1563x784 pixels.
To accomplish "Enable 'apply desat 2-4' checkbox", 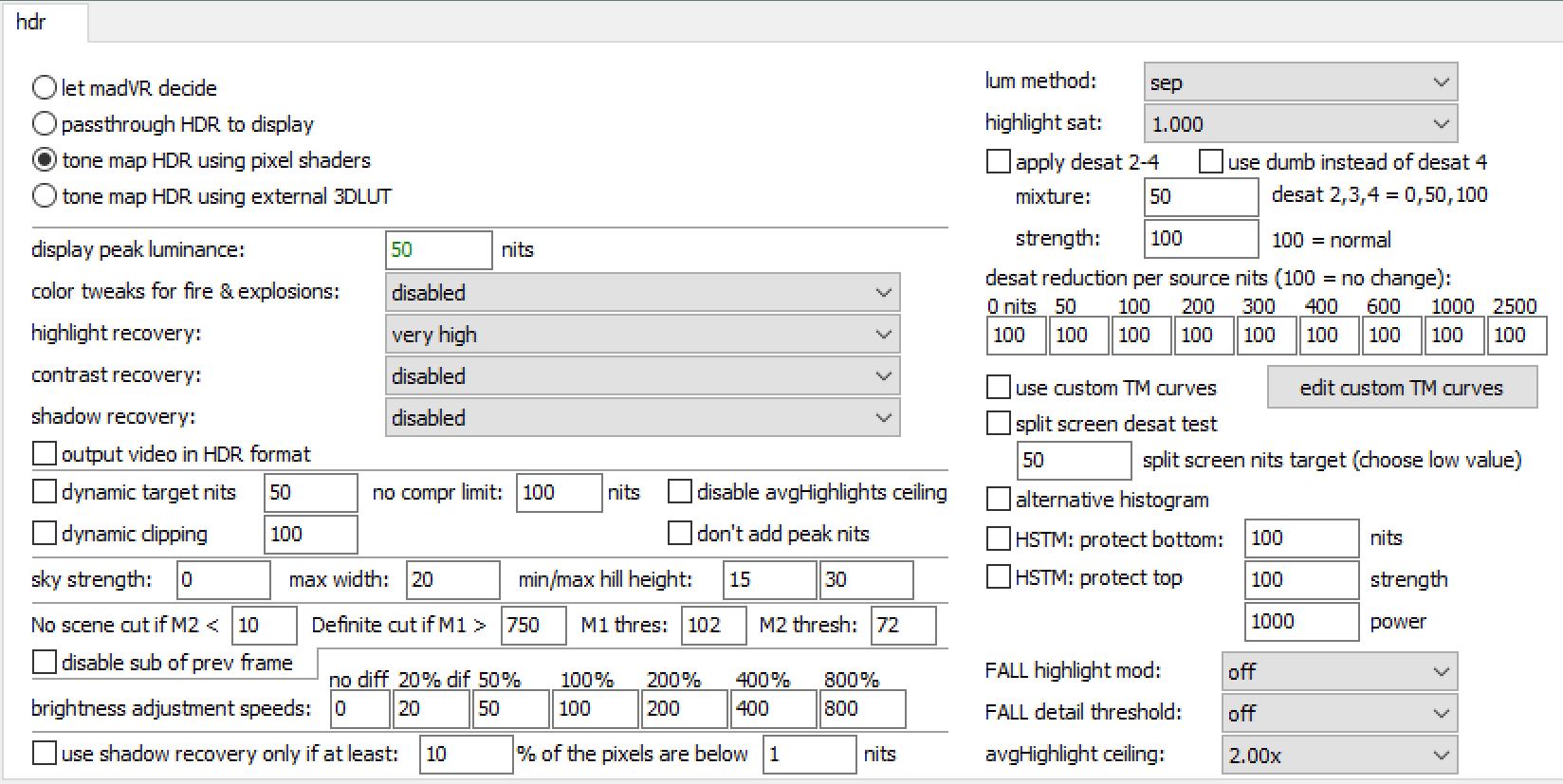I will [x=999, y=162].
